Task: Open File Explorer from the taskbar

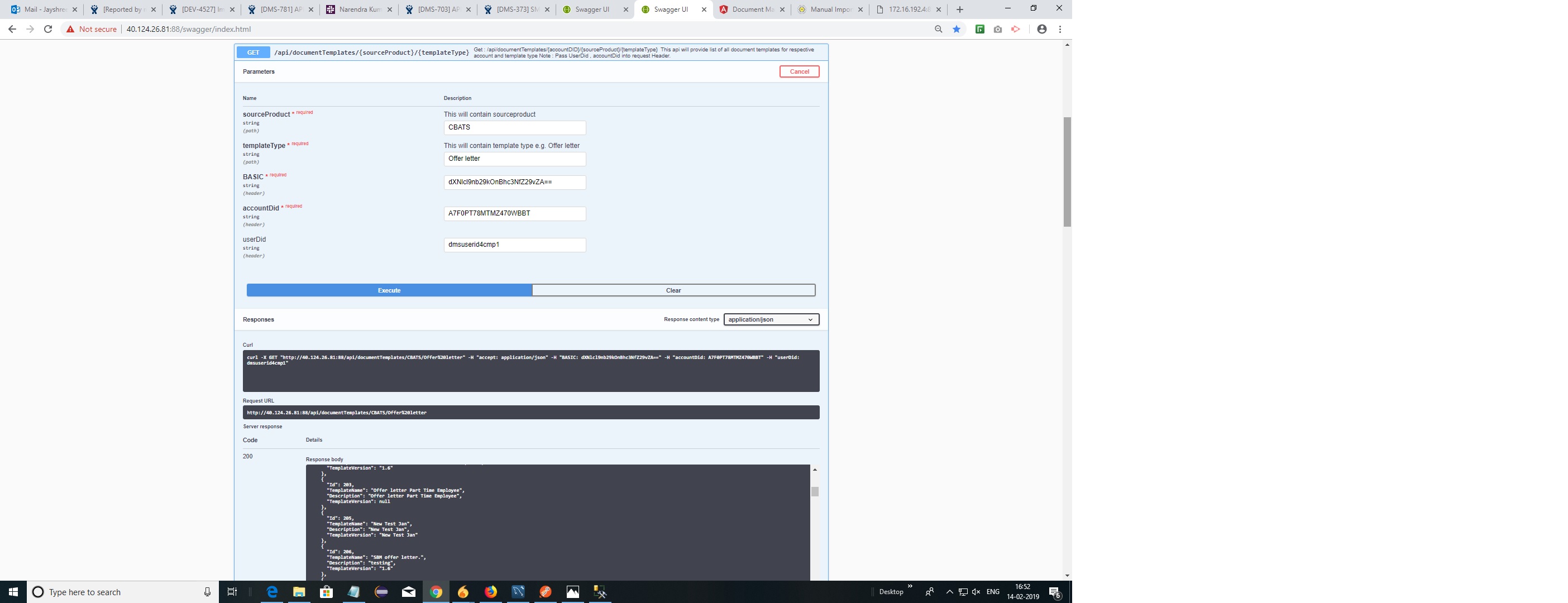Action: 299,591
